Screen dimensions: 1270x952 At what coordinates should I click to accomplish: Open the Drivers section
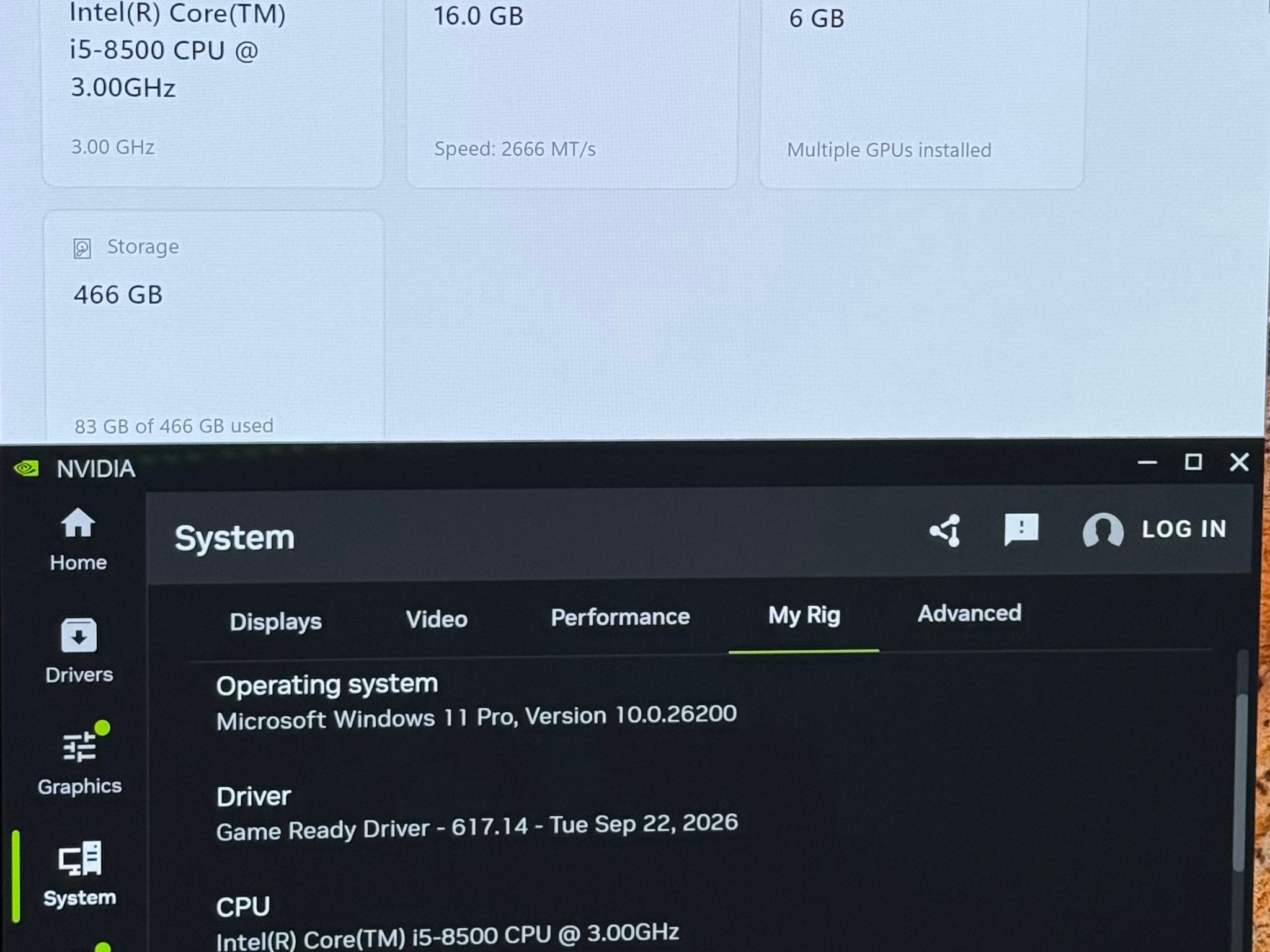pyautogui.click(x=79, y=650)
